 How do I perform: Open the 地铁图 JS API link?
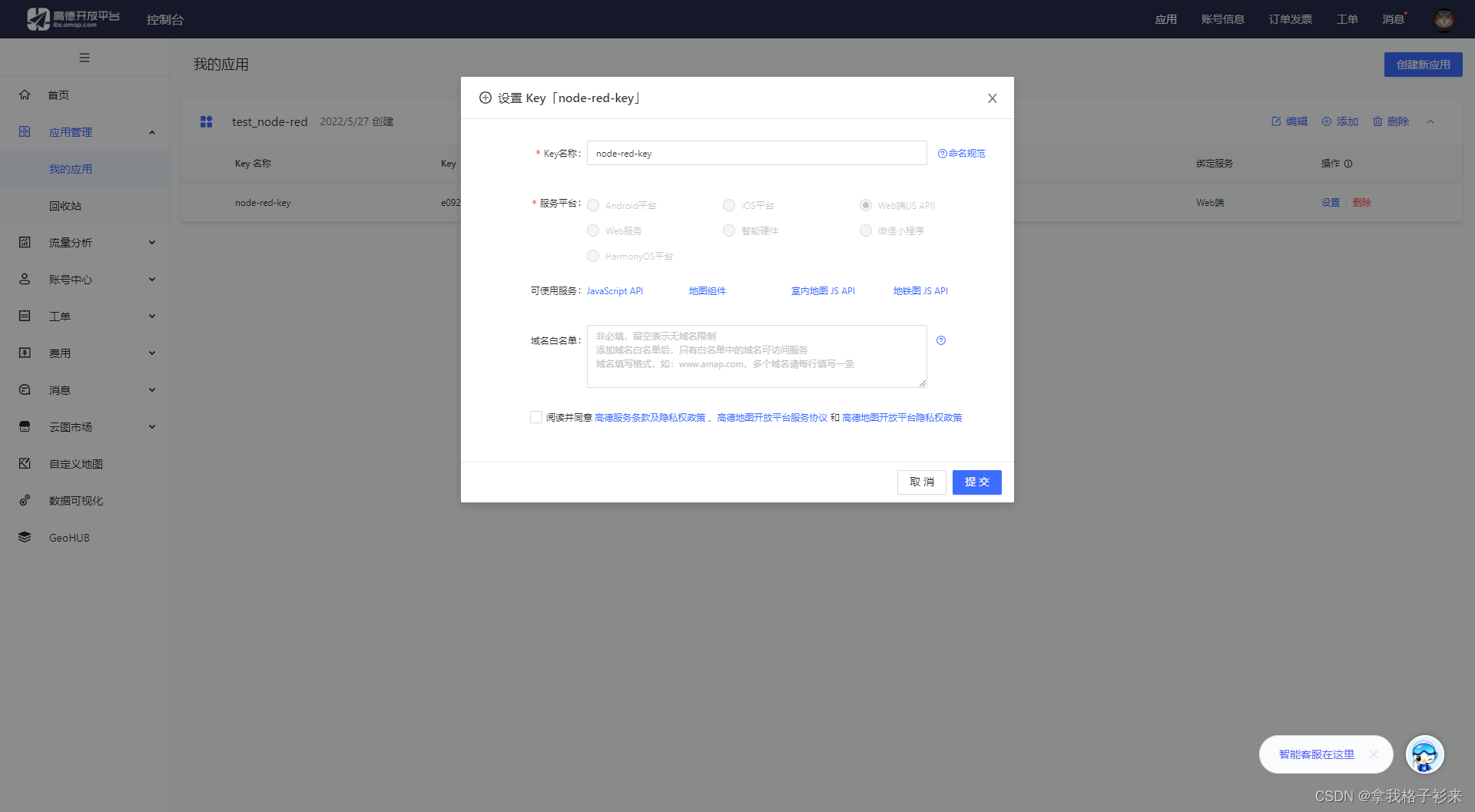pyautogui.click(x=920, y=291)
